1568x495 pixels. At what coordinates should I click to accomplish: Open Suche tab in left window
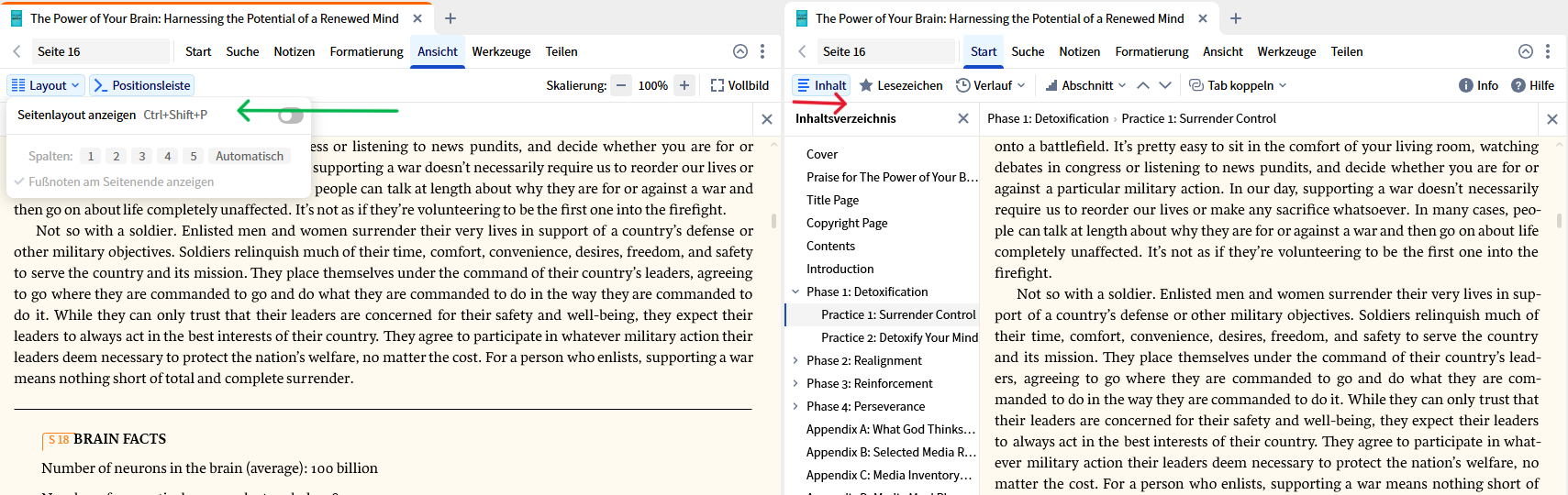coord(242,51)
